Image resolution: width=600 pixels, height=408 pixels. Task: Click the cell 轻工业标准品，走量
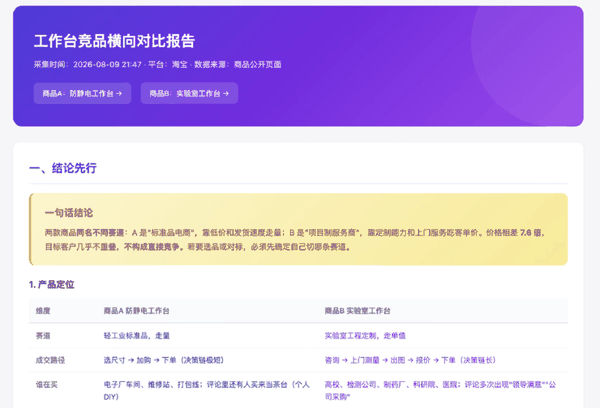point(137,336)
